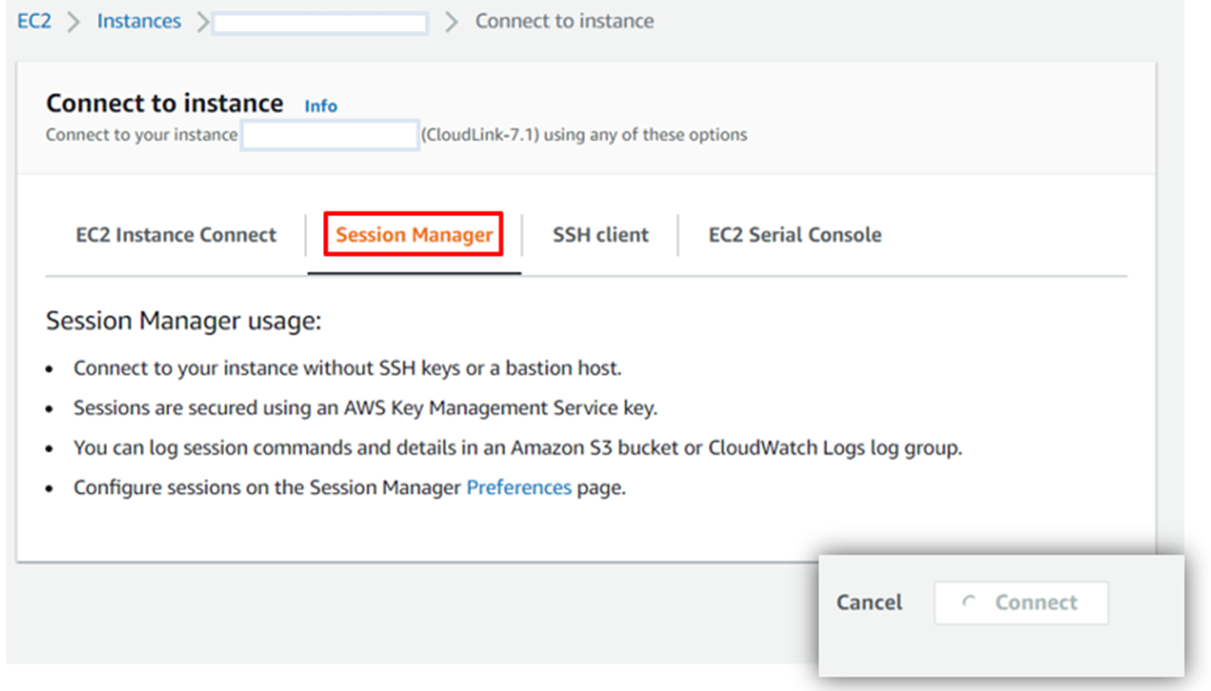Click the instance ID field in the breadcrumb
1211x691 pixels.
click(x=320, y=21)
